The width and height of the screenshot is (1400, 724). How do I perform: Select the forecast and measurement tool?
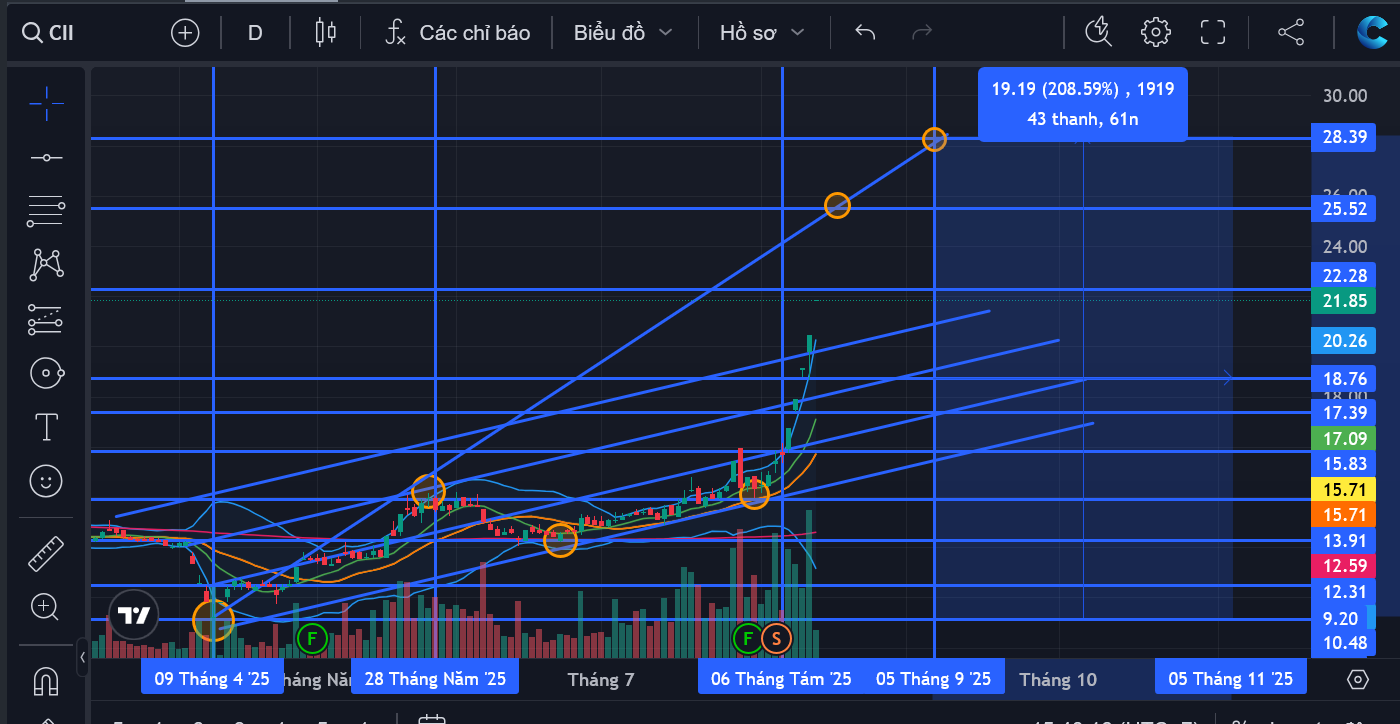pos(46,320)
